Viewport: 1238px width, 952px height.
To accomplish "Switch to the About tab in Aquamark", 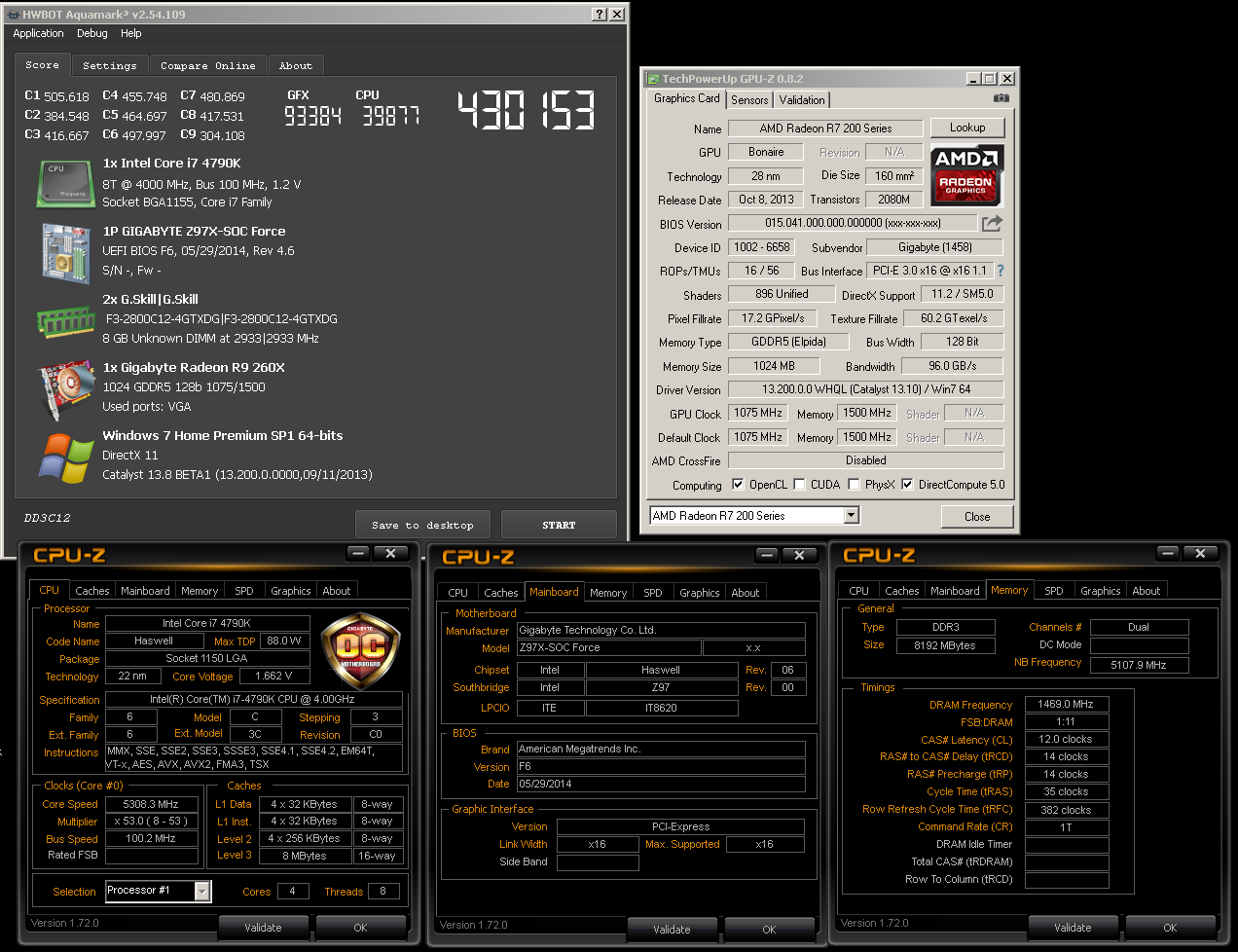I will [296, 65].
